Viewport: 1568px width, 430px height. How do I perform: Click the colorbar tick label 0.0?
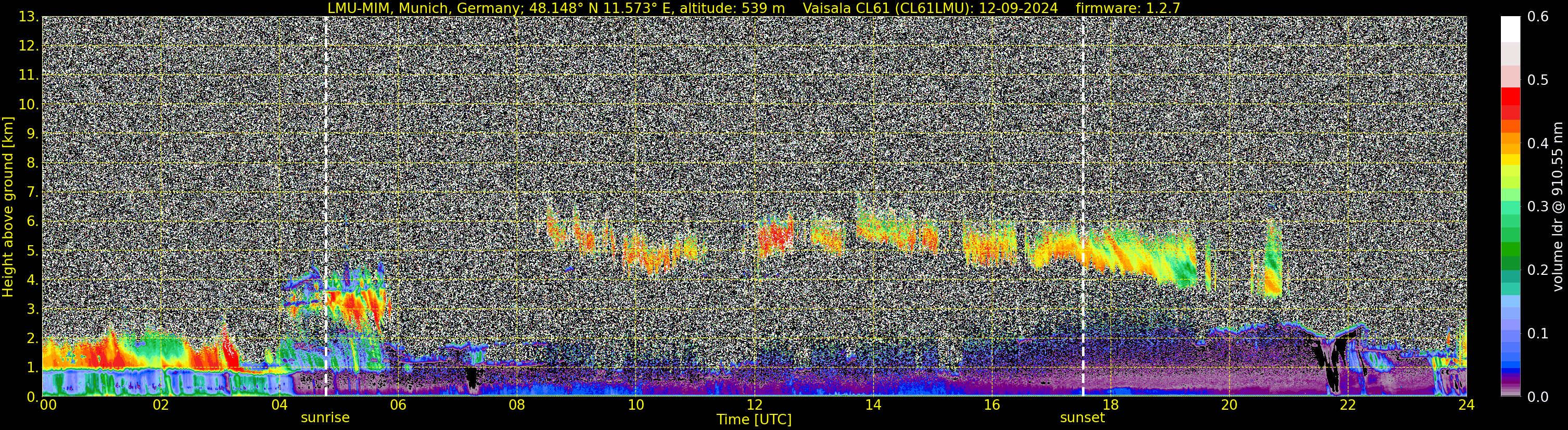1538,397
